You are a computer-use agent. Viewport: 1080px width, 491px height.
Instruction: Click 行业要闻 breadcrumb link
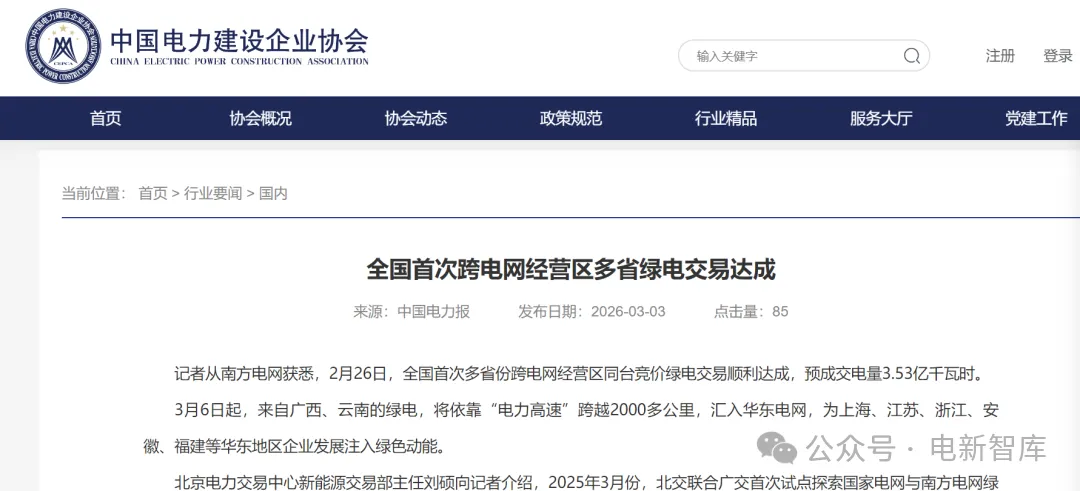213,194
